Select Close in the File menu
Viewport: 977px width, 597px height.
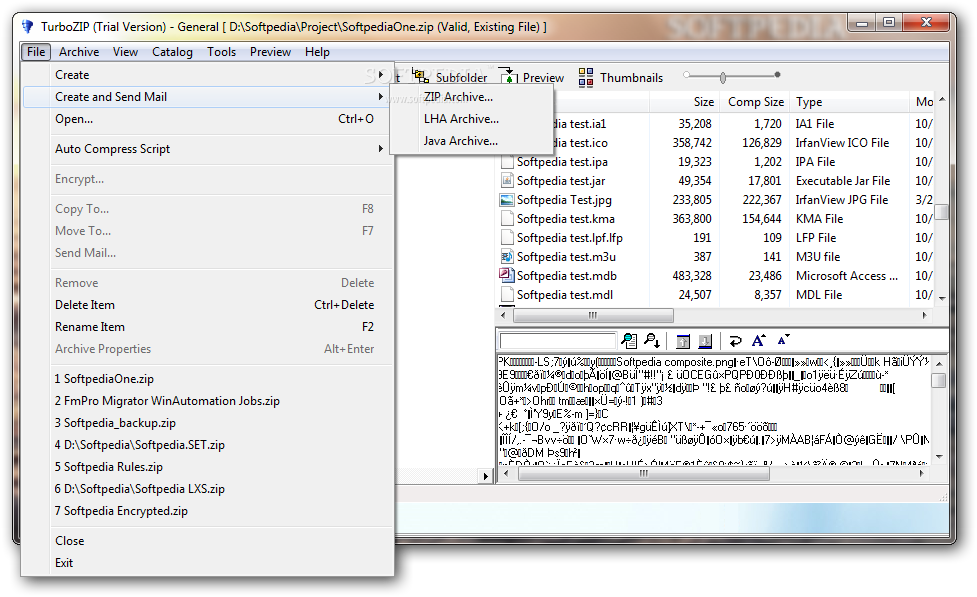point(207,541)
